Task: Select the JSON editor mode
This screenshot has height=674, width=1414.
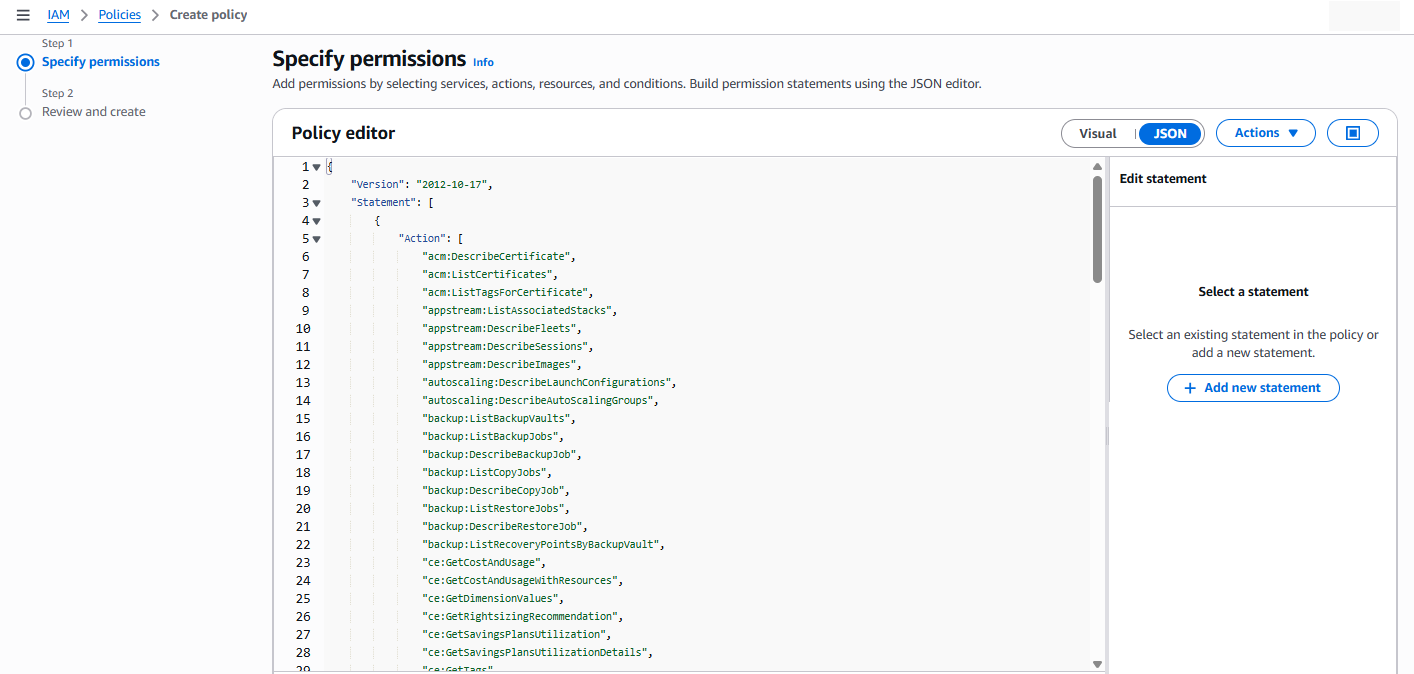Action: pos(1170,133)
